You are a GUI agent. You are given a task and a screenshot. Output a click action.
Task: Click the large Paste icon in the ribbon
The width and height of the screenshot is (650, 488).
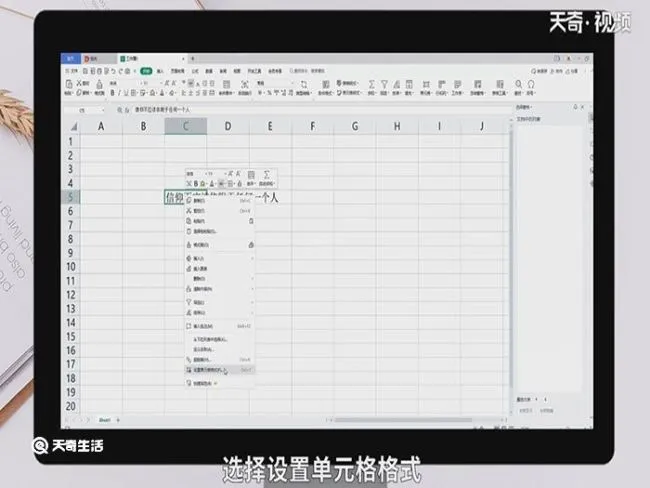click(69, 84)
